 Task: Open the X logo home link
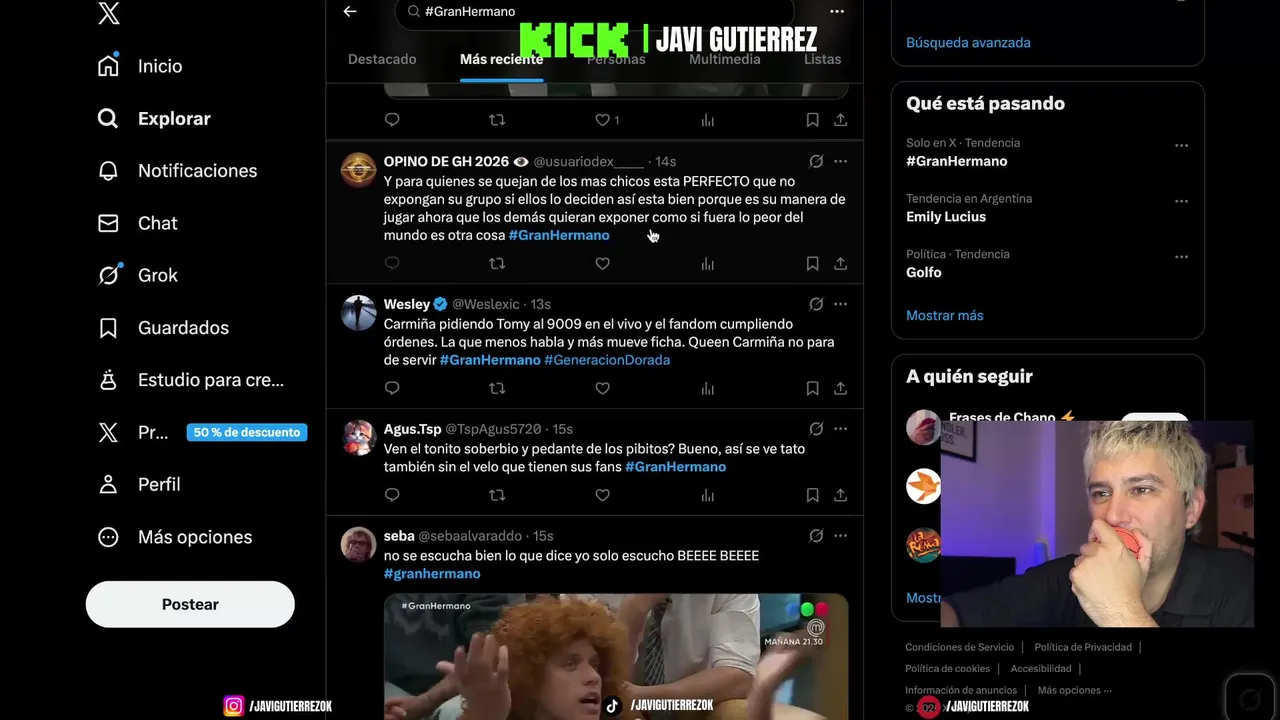tap(109, 14)
